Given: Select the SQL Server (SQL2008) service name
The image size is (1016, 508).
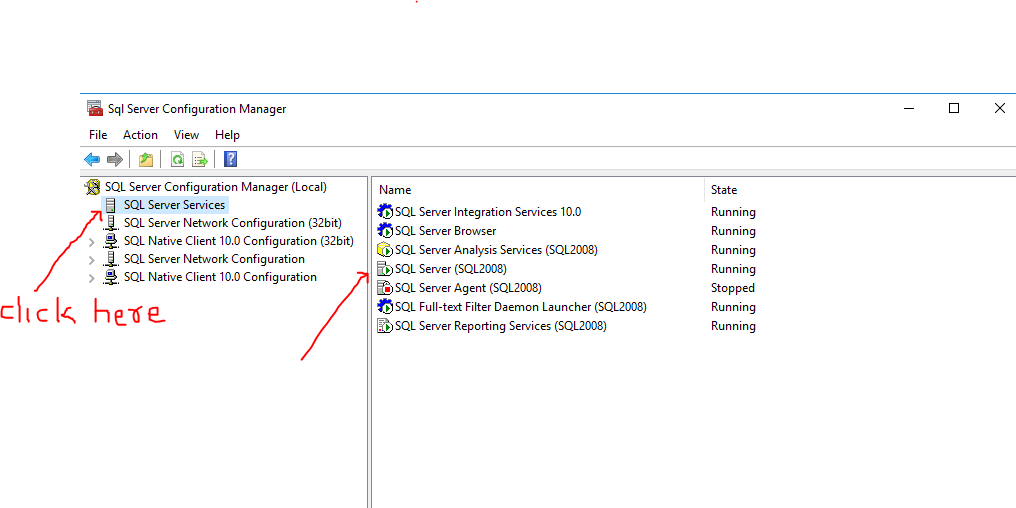Looking at the screenshot, I should [451, 269].
